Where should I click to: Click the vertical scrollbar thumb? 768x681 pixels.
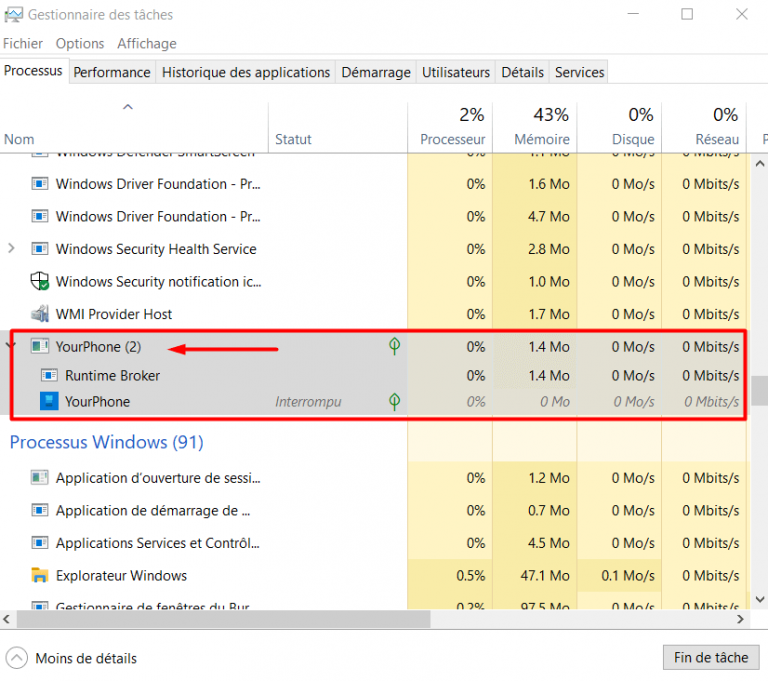760,390
